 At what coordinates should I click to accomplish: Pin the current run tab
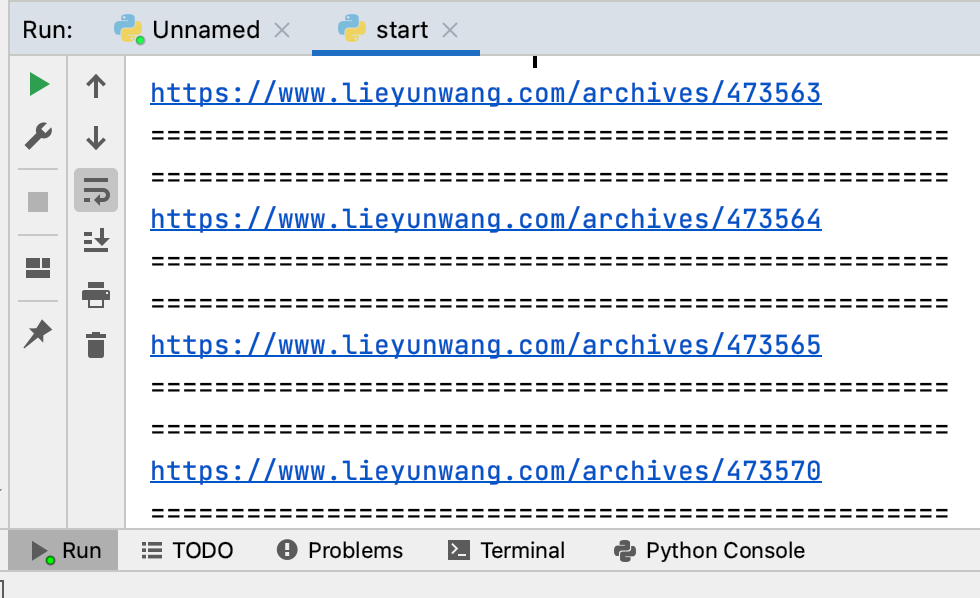point(38,333)
